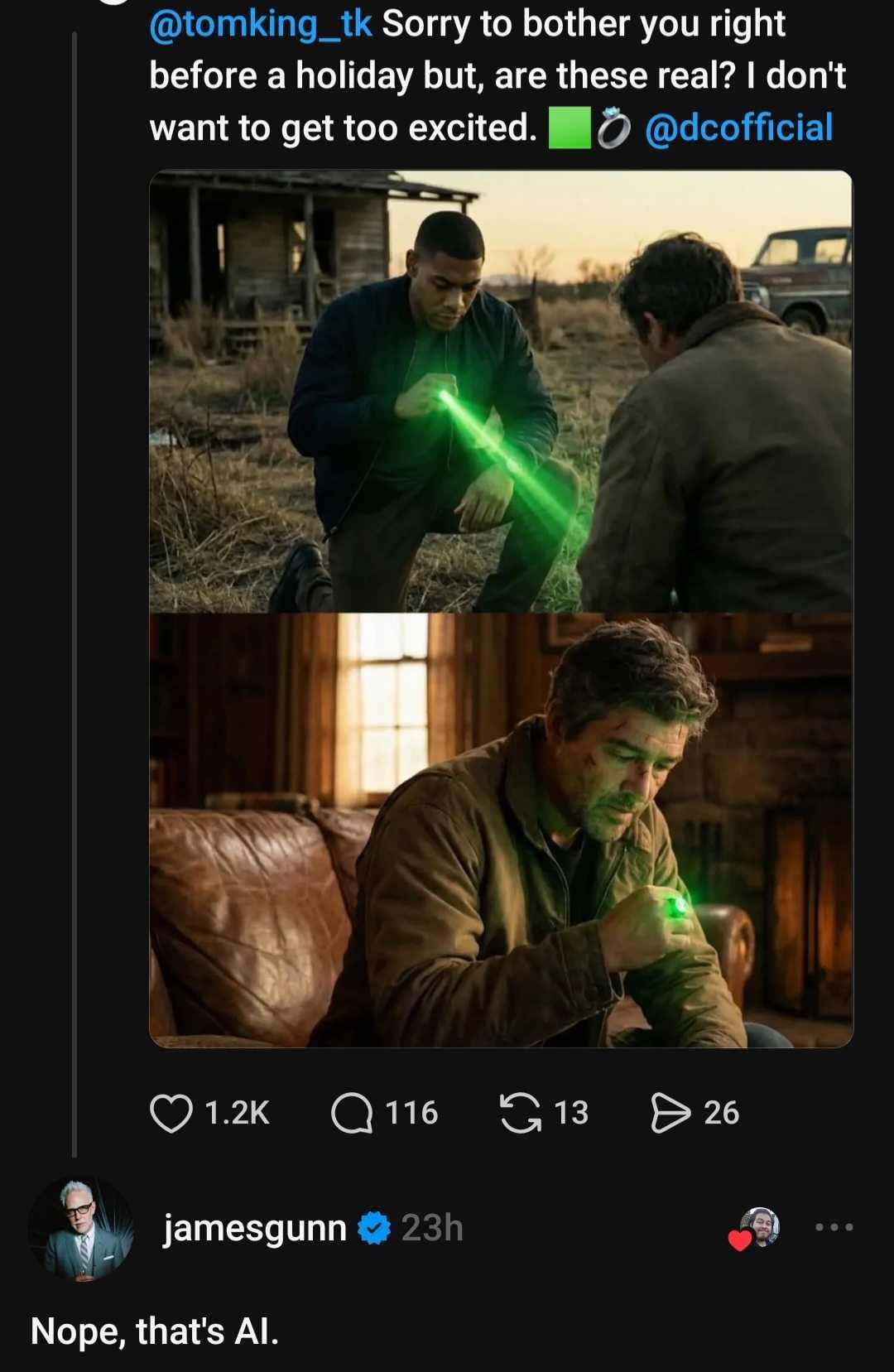
Task: Share the post with the paper plane icon
Action: (670, 1112)
